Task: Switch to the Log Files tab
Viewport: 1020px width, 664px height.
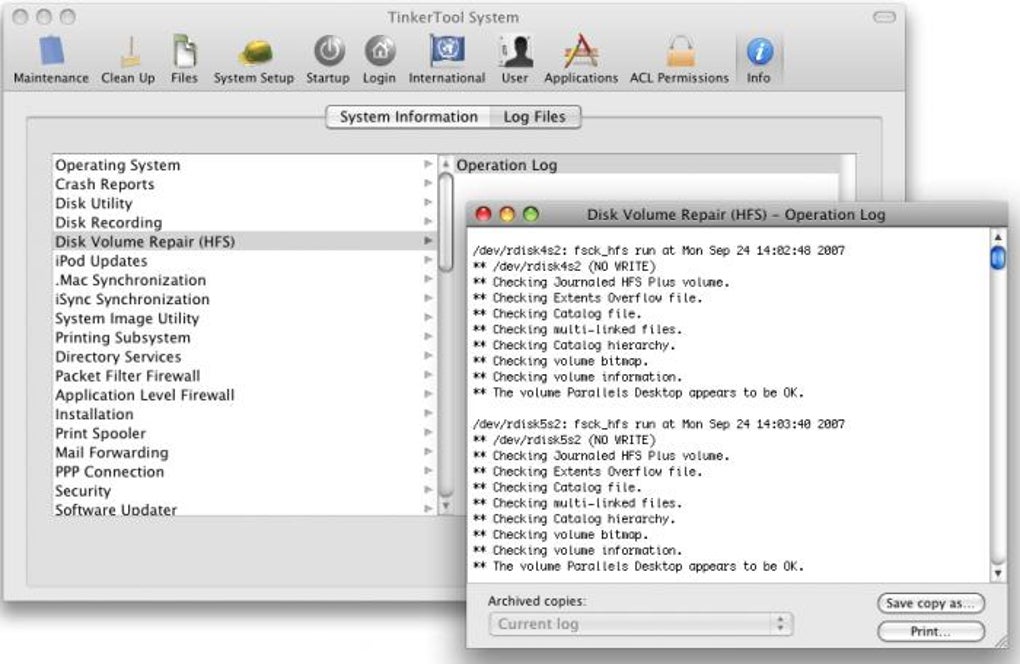Action: (x=534, y=117)
